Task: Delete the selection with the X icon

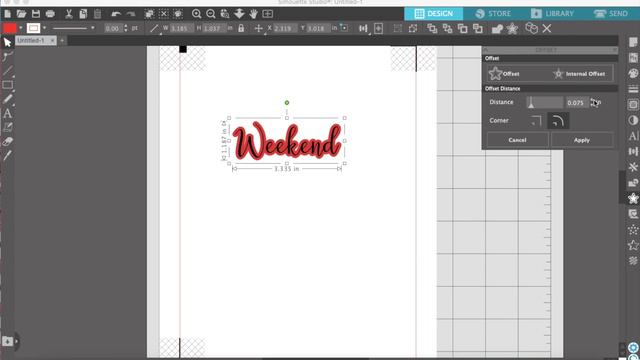Action: coord(547,29)
